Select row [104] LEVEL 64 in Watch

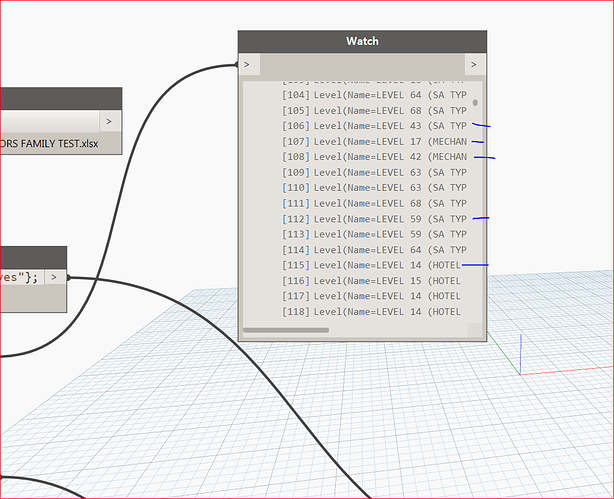tap(374, 95)
